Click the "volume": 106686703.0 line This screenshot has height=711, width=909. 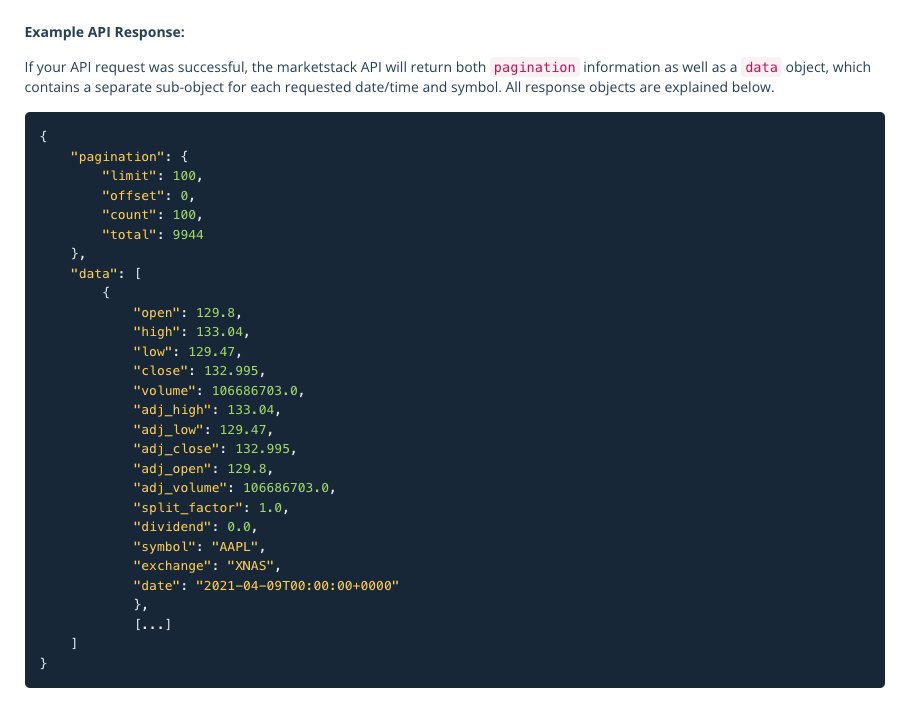[x=219, y=390]
